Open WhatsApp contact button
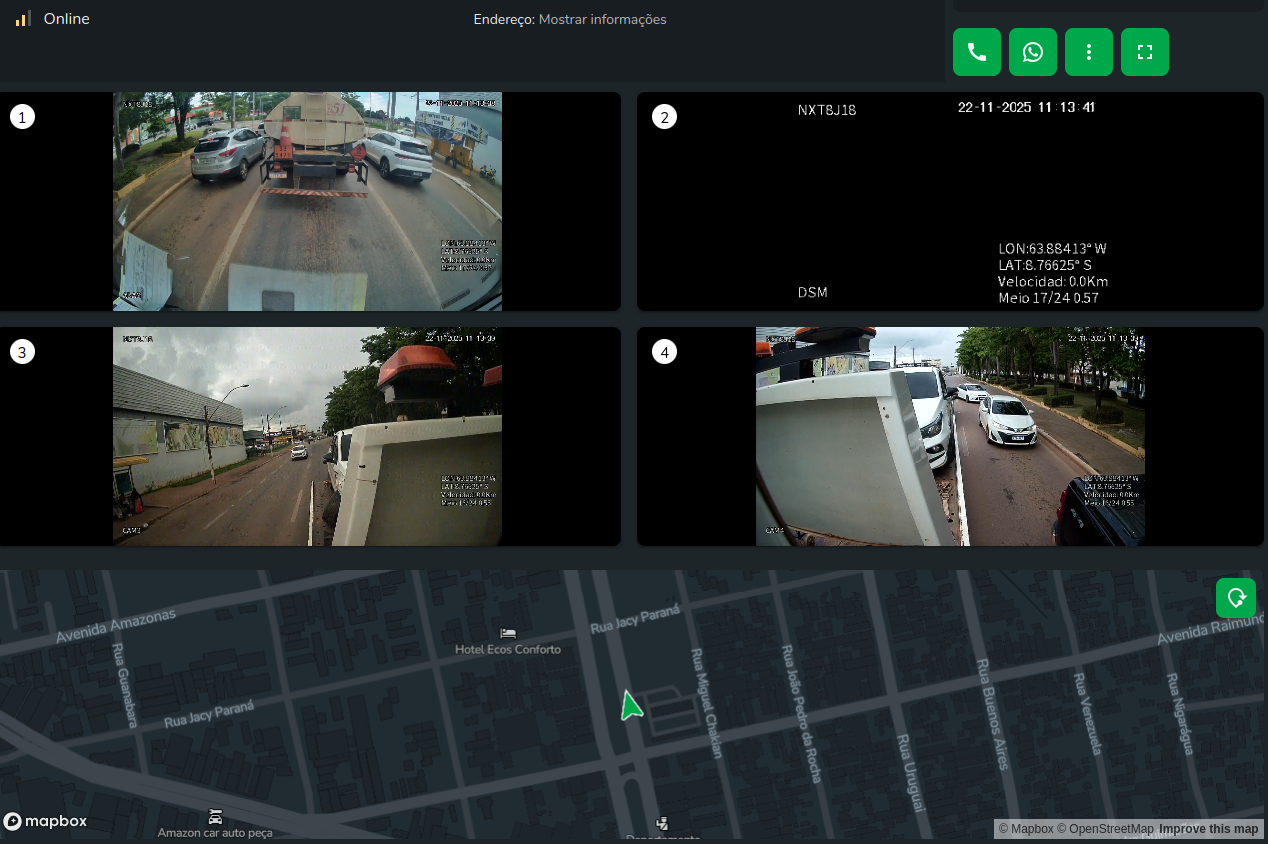Viewport: 1268px width, 844px height. click(x=1032, y=52)
